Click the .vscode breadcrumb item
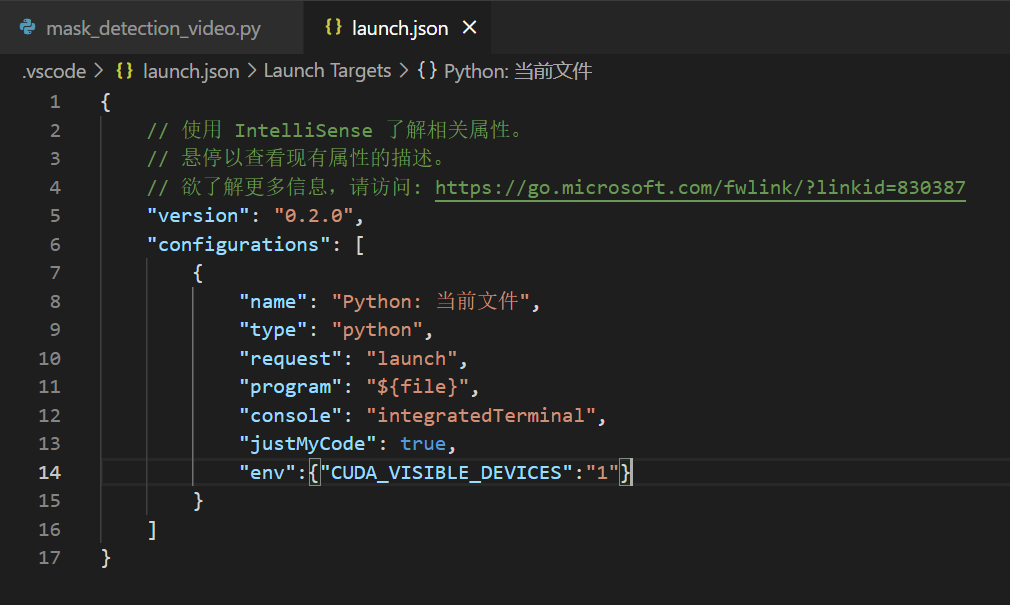The height and width of the screenshot is (605, 1010). coord(53,70)
